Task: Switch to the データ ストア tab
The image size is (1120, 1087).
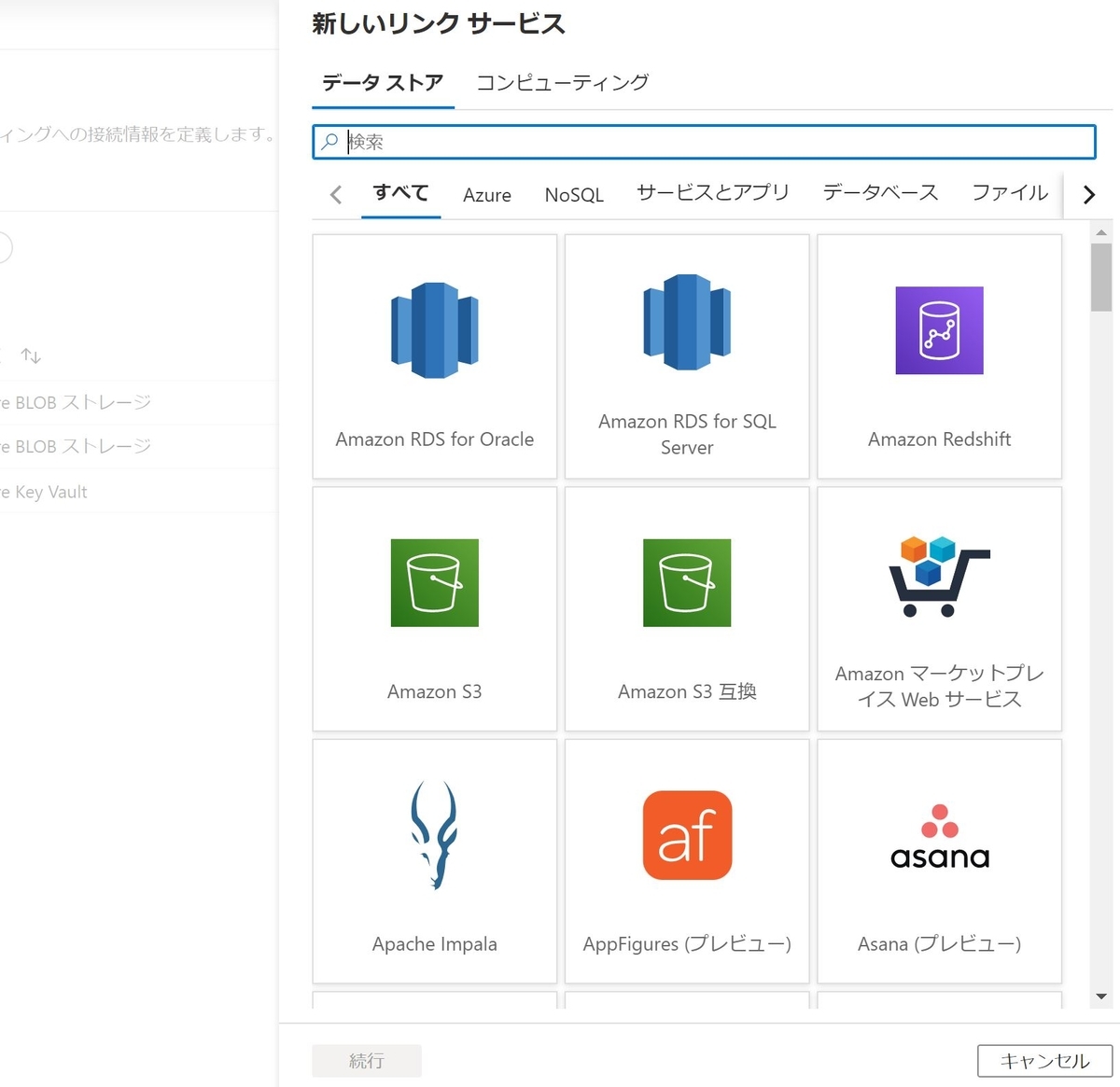Action: tap(383, 83)
